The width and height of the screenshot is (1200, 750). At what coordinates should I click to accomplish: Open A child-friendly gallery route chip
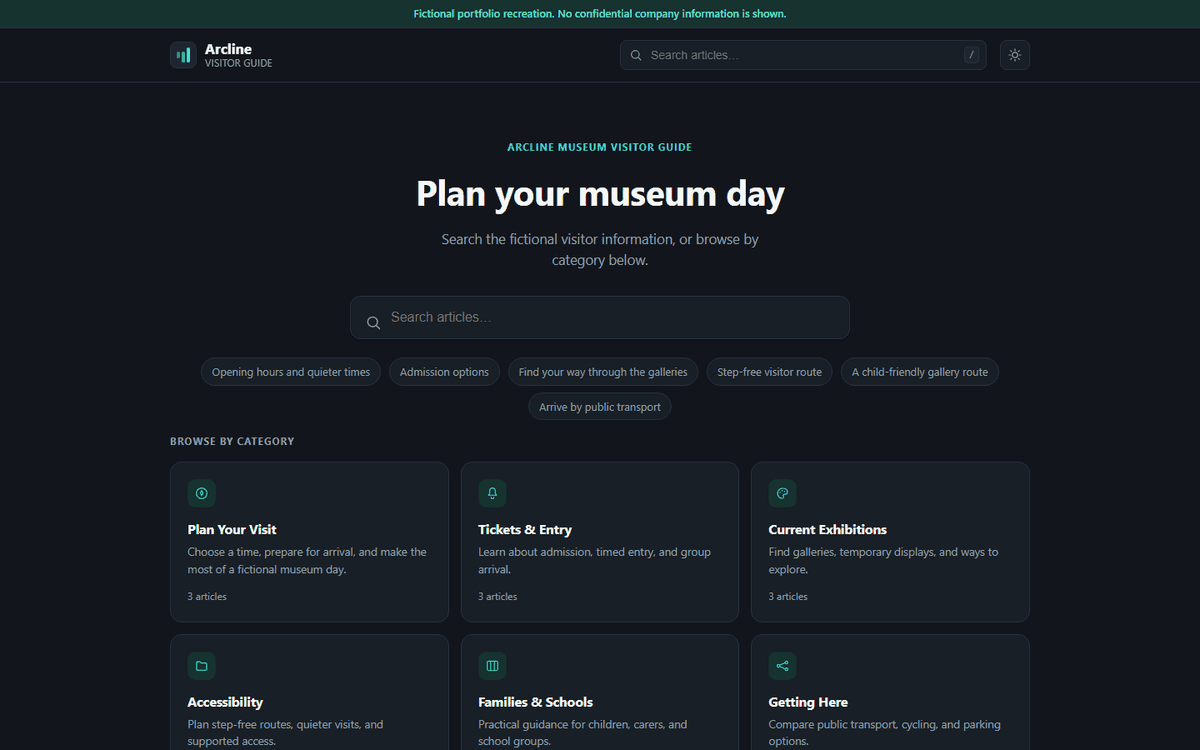pyautogui.click(x=920, y=372)
